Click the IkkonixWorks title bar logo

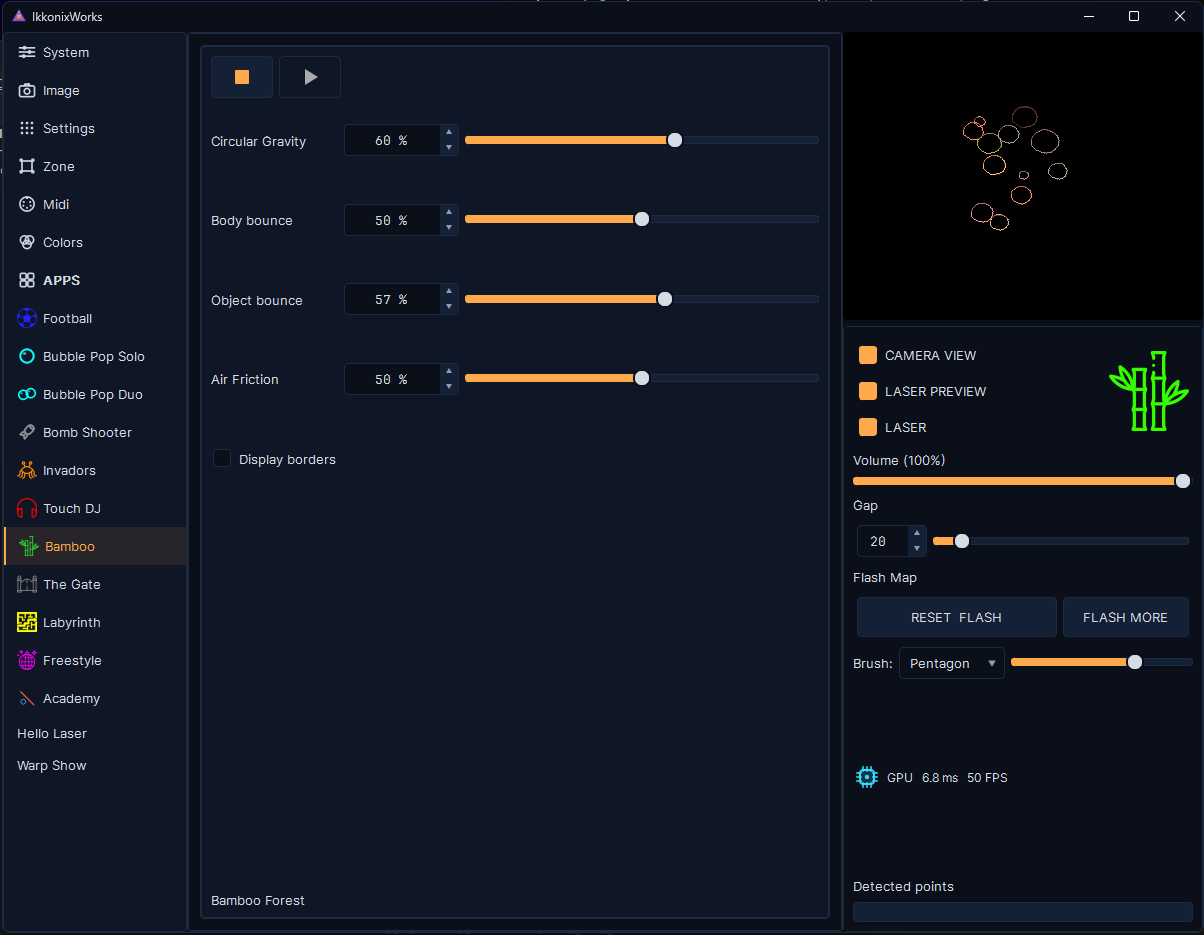pos(18,16)
